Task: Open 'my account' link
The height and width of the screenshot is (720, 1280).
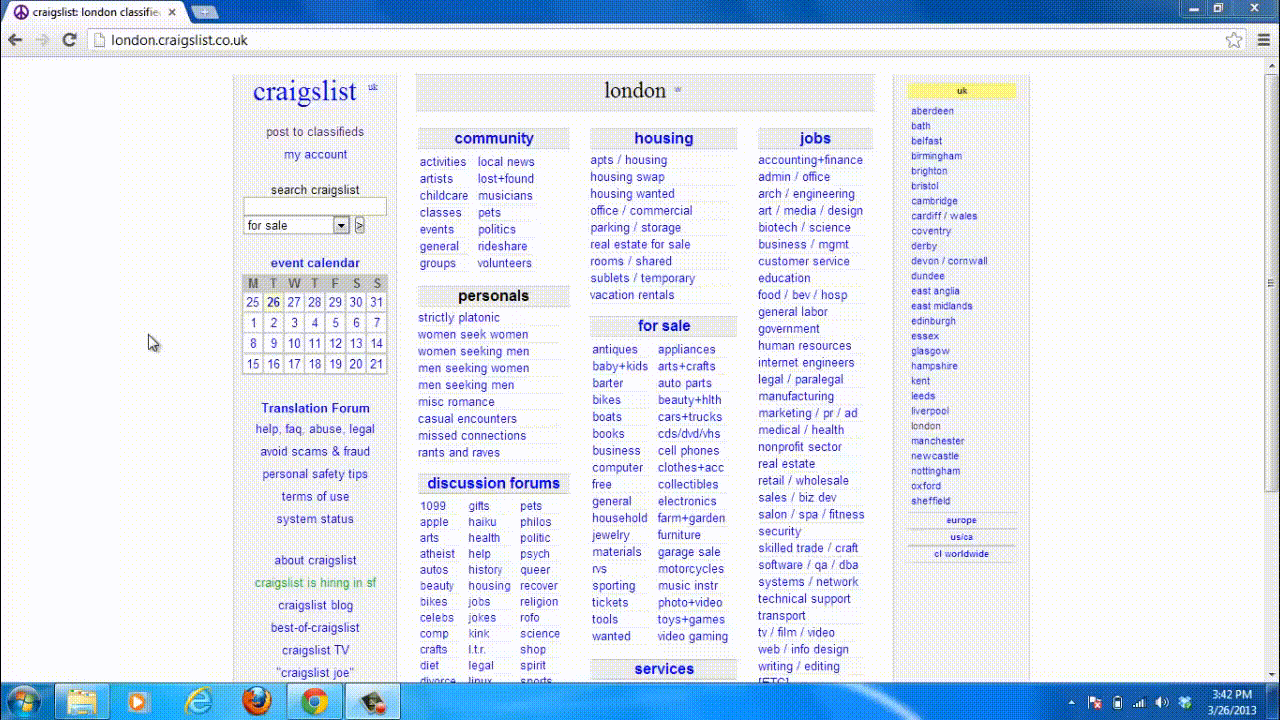Action: (x=315, y=155)
